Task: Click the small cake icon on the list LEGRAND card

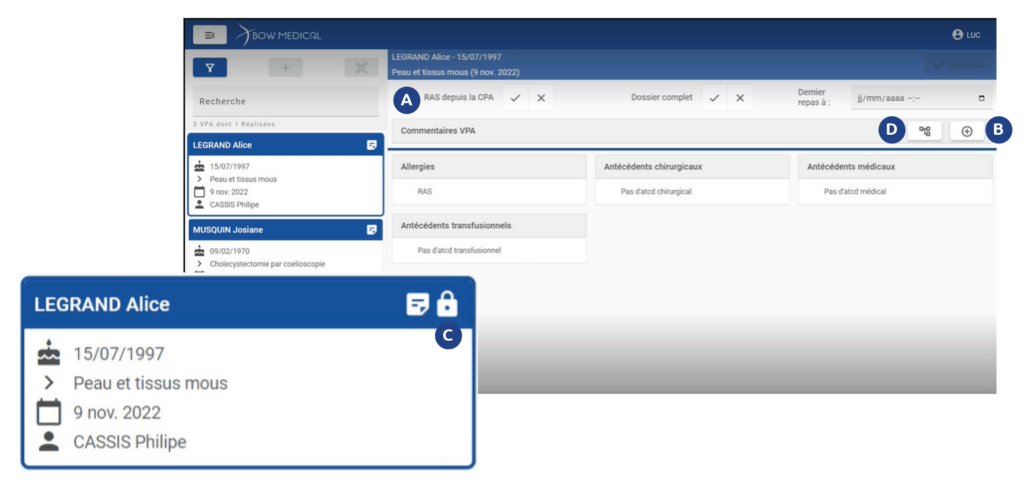Action: [200, 166]
